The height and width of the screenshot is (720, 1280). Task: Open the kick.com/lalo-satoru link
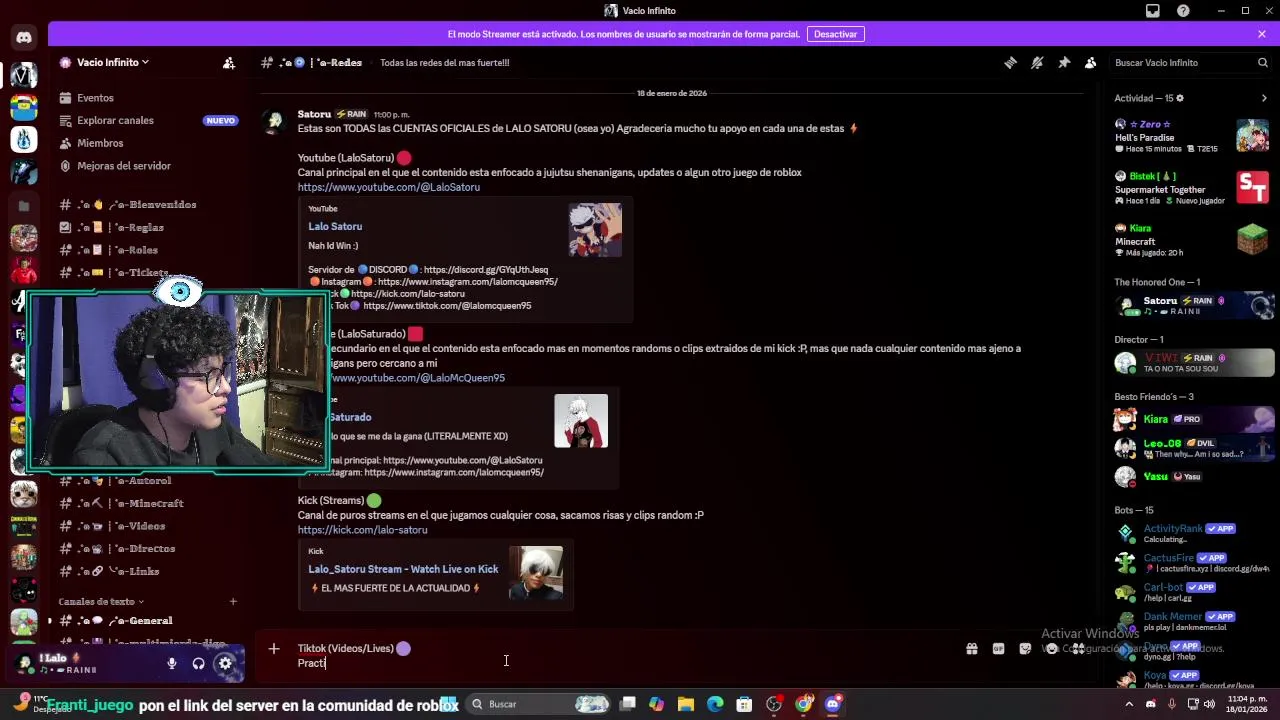point(362,530)
